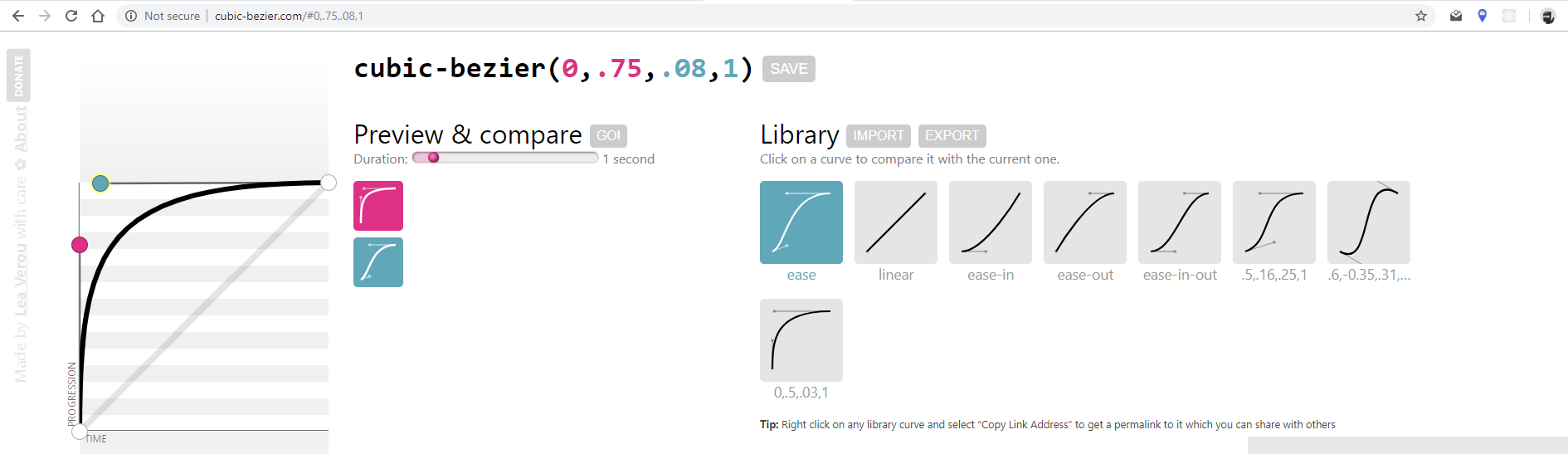Open the user profile avatar
Viewport: 1568px width, 454px height.
point(1548,16)
